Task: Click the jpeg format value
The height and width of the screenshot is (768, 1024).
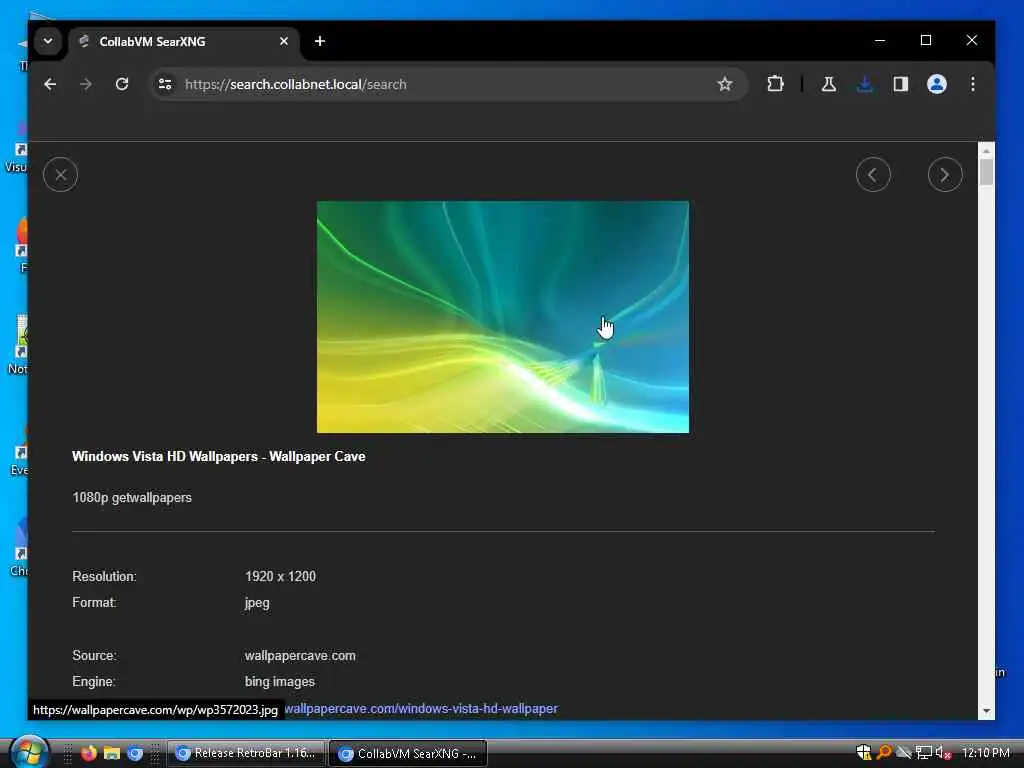Action: click(257, 603)
